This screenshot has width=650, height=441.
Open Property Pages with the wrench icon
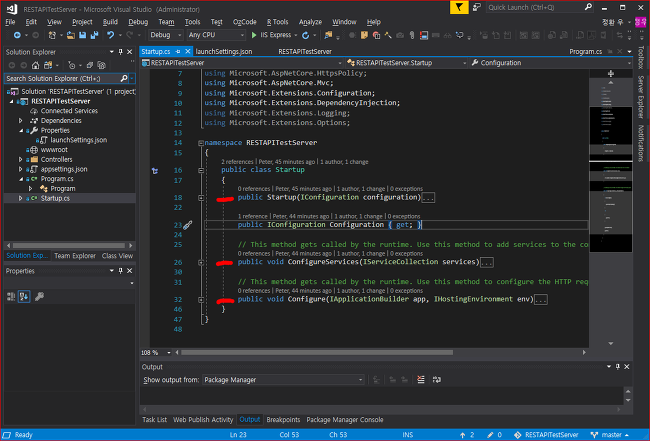[39, 296]
